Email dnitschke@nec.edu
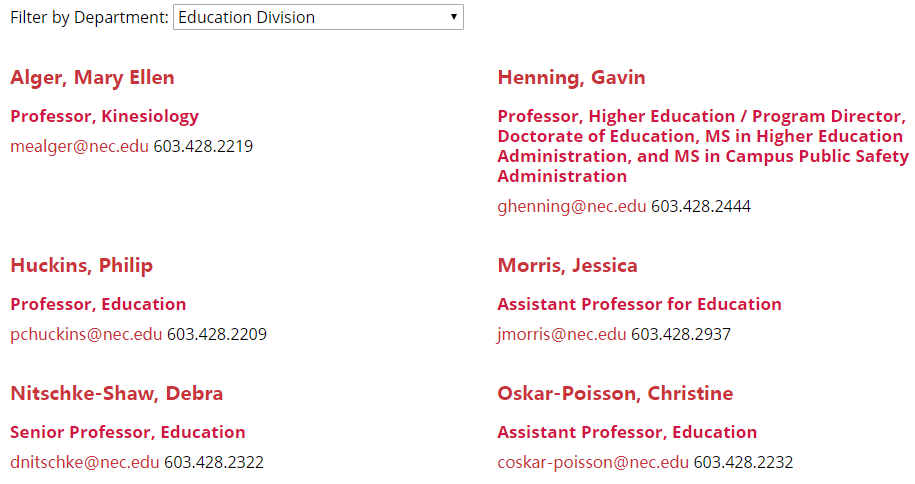 tap(85, 463)
